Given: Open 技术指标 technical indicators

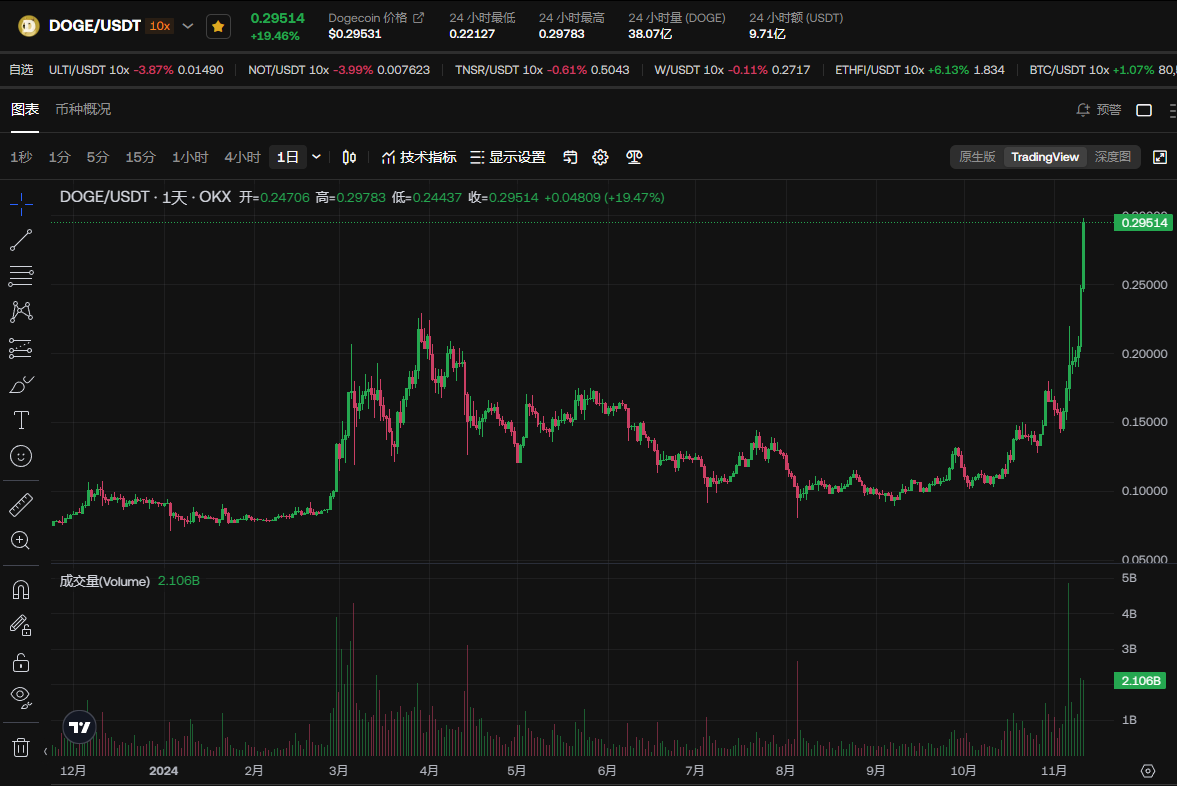Looking at the screenshot, I should click(x=419, y=157).
